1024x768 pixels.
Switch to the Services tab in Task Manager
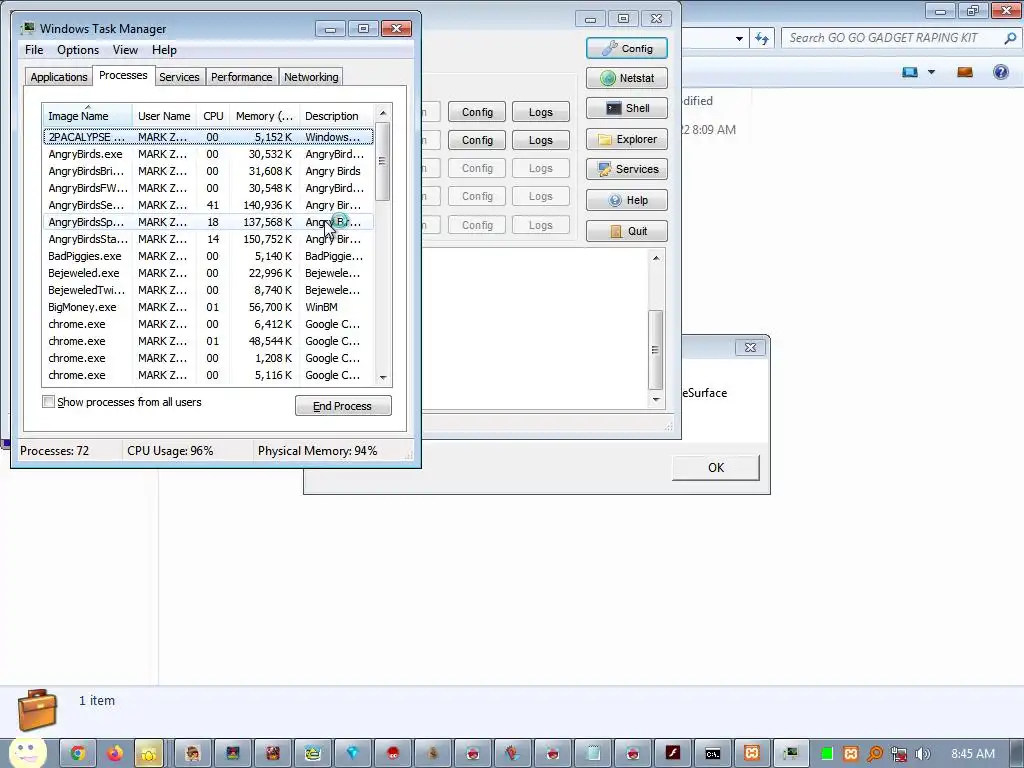[179, 77]
